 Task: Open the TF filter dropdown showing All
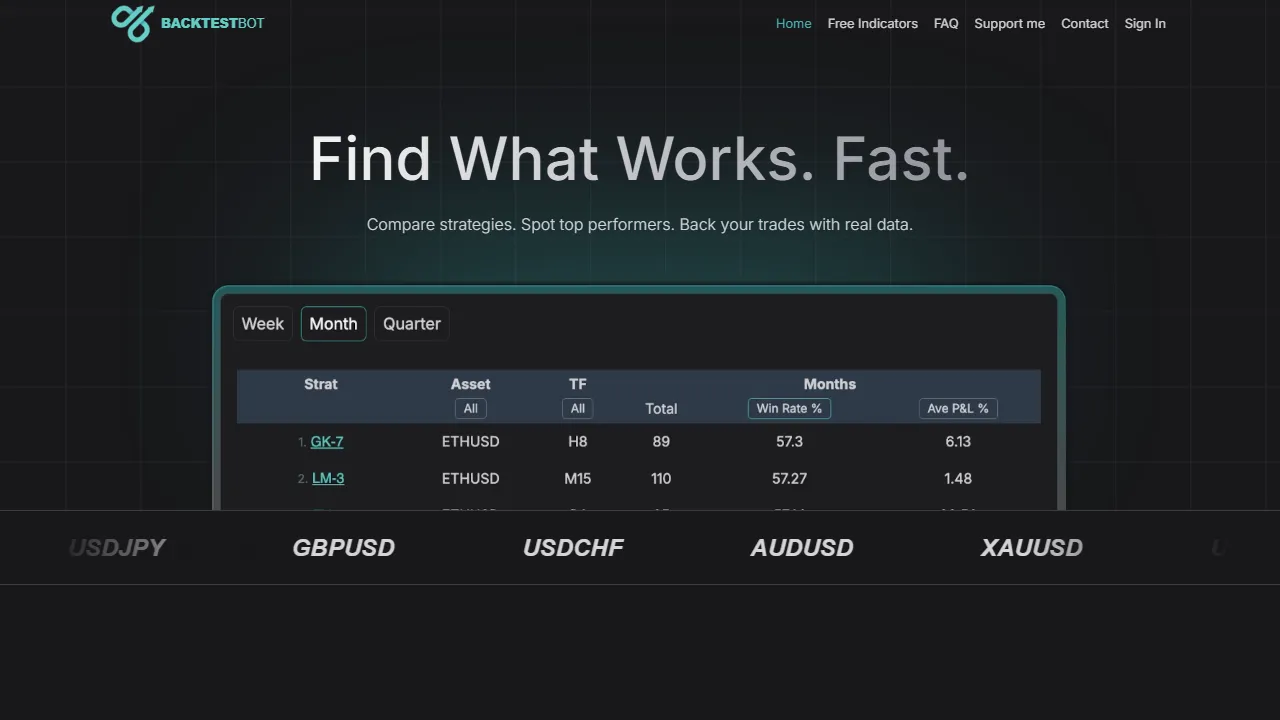coord(577,408)
